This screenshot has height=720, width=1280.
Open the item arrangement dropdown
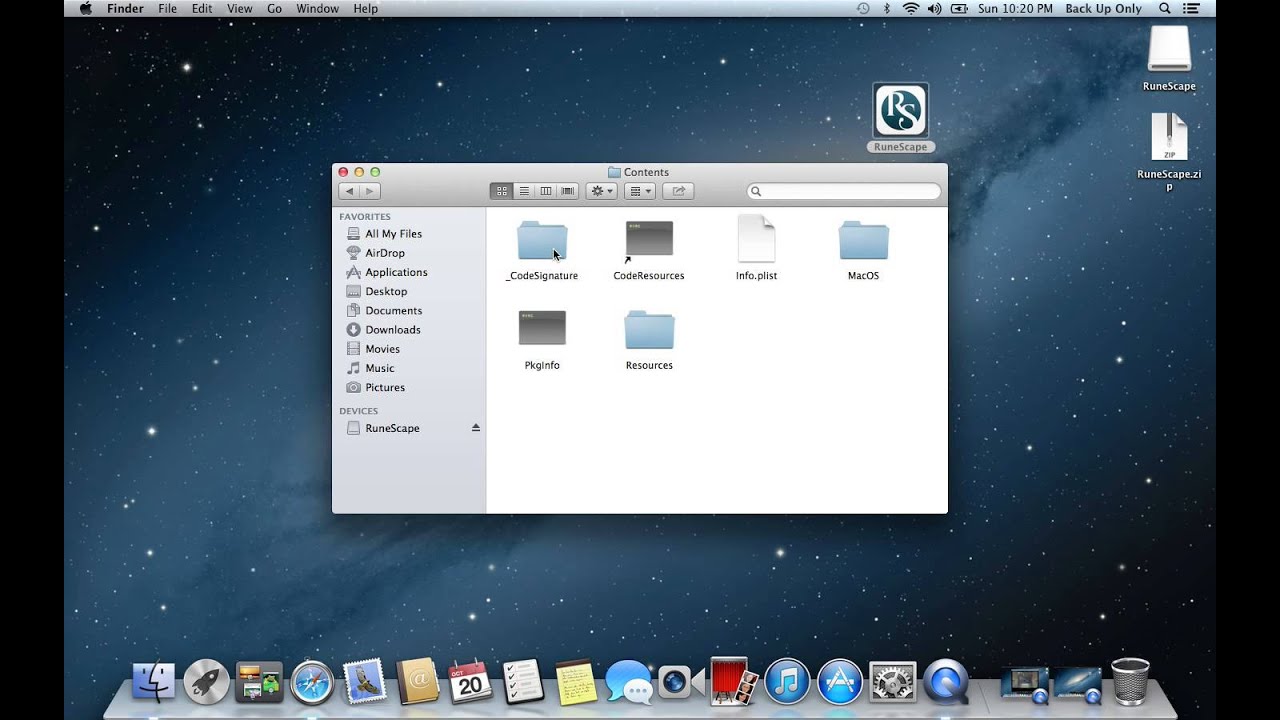(x=639, y=191)
